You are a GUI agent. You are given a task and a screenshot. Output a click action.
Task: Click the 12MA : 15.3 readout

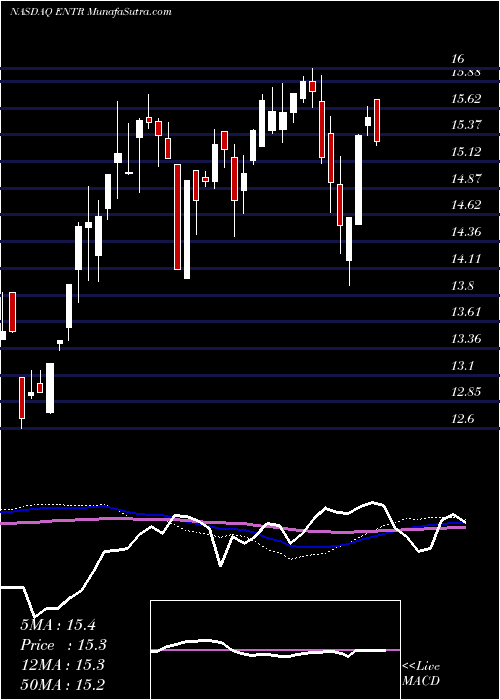62,665
